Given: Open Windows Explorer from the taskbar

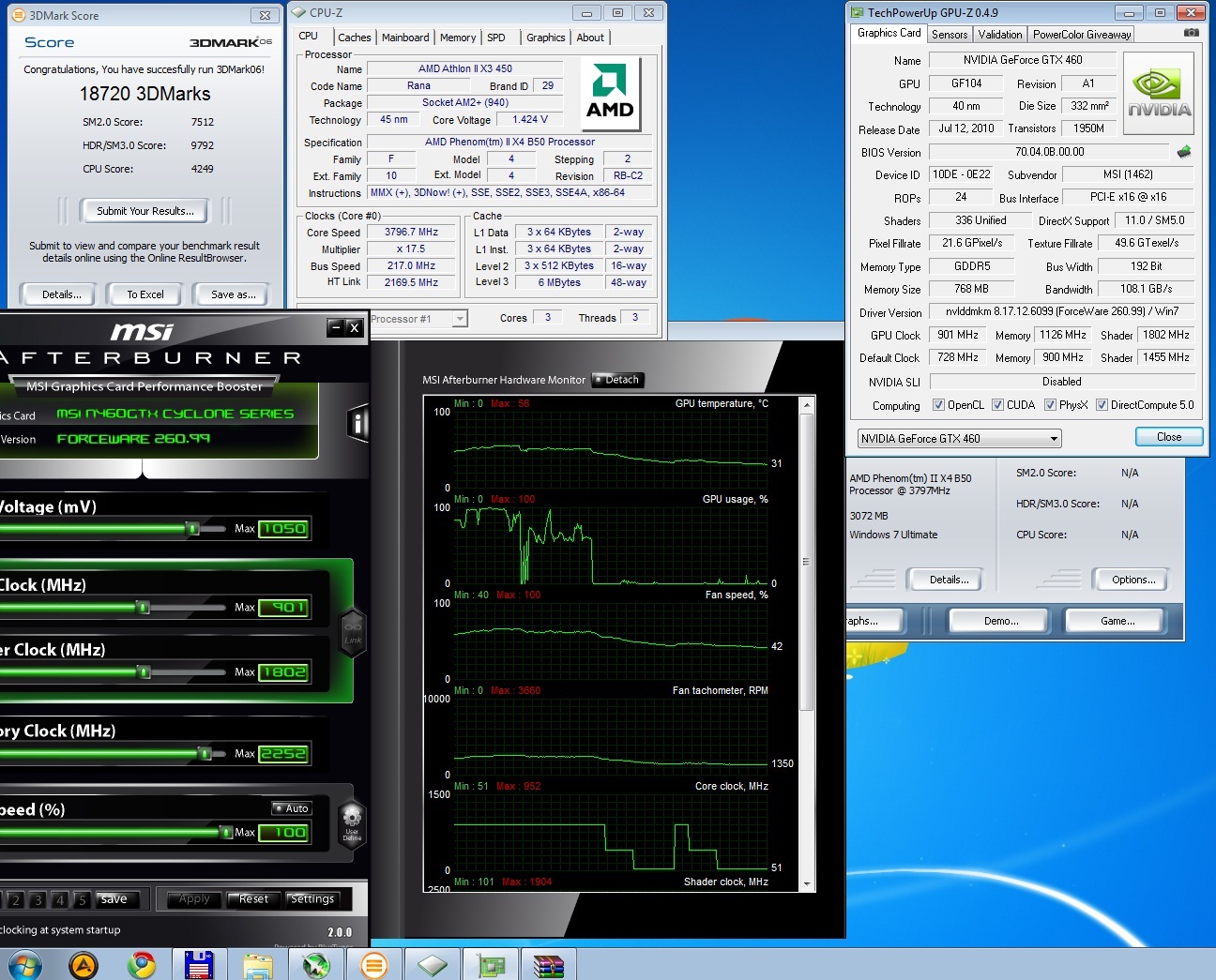Looking at the screenshot, I should coord(257,965).
